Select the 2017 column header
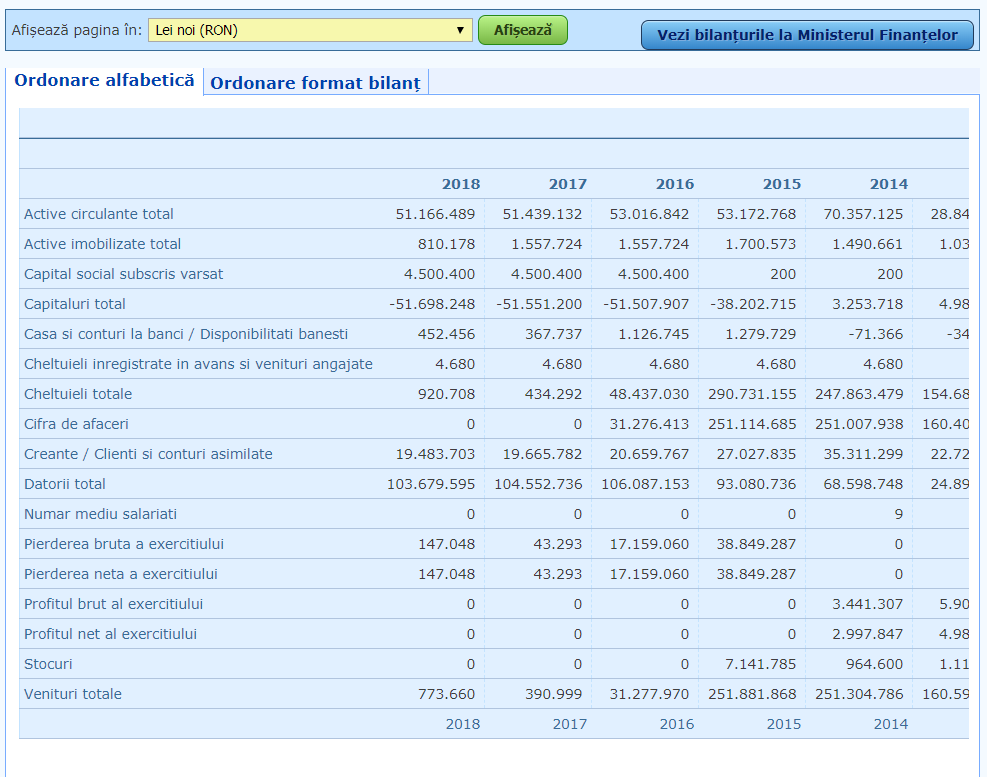Screen dimensions: 995x777 [568, 184]
